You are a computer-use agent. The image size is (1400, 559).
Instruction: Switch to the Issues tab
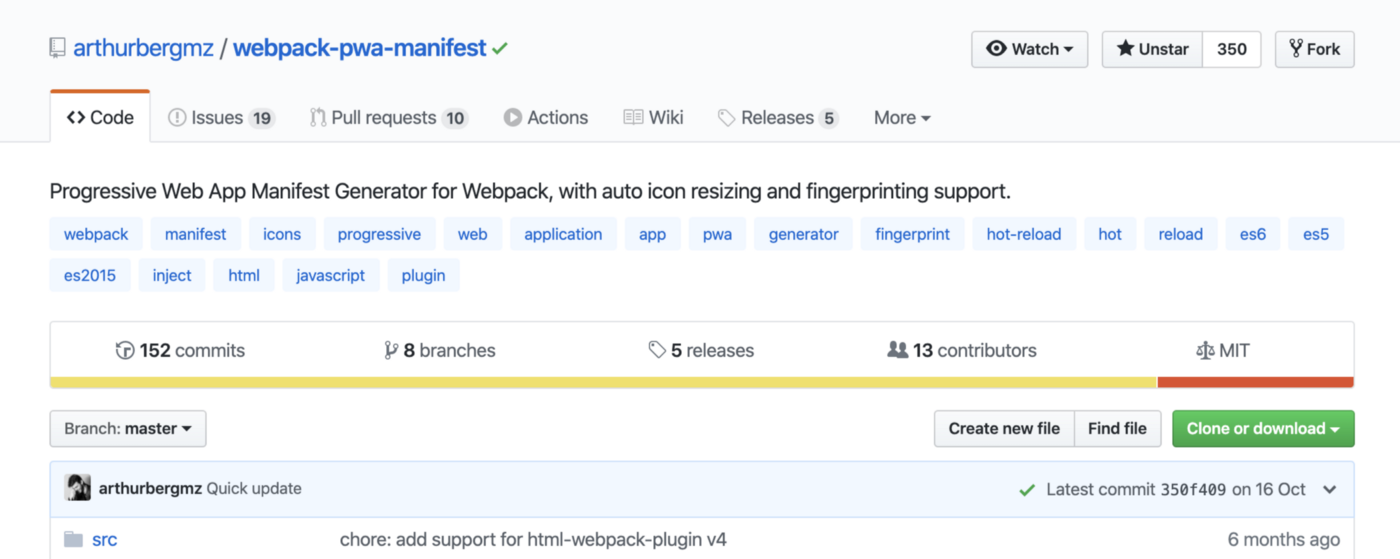point(221,117)
